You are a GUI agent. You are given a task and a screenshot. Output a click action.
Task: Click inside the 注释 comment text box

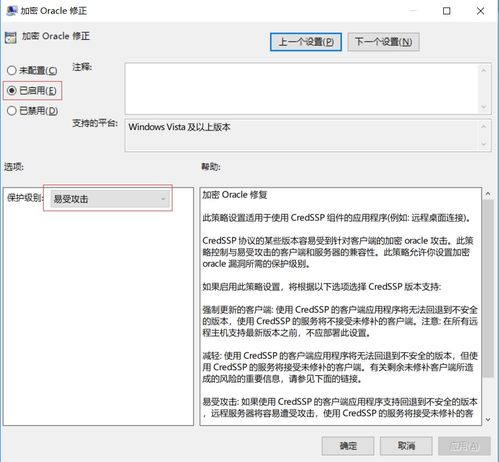tap(302, 88)
